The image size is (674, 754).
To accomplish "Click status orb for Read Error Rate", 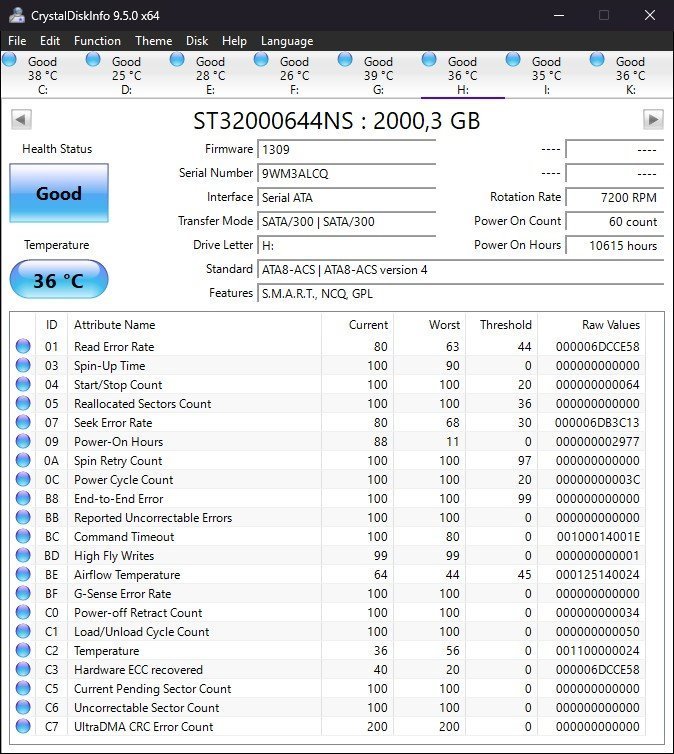I will pos(23,347).
